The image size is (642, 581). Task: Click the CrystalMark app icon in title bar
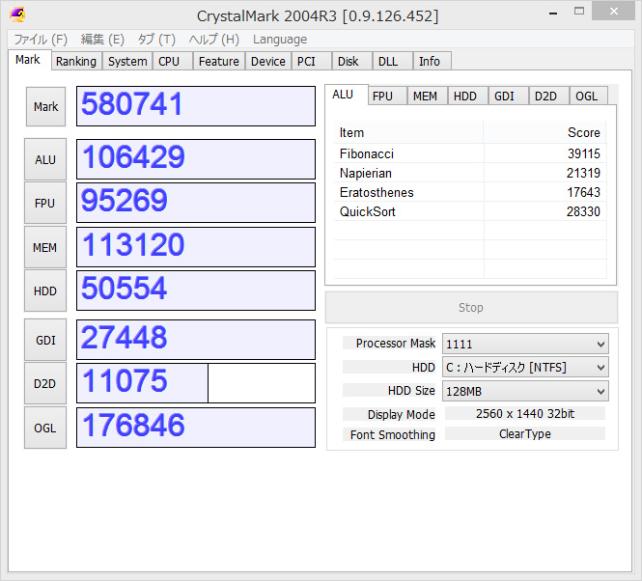tap(16, 16)
